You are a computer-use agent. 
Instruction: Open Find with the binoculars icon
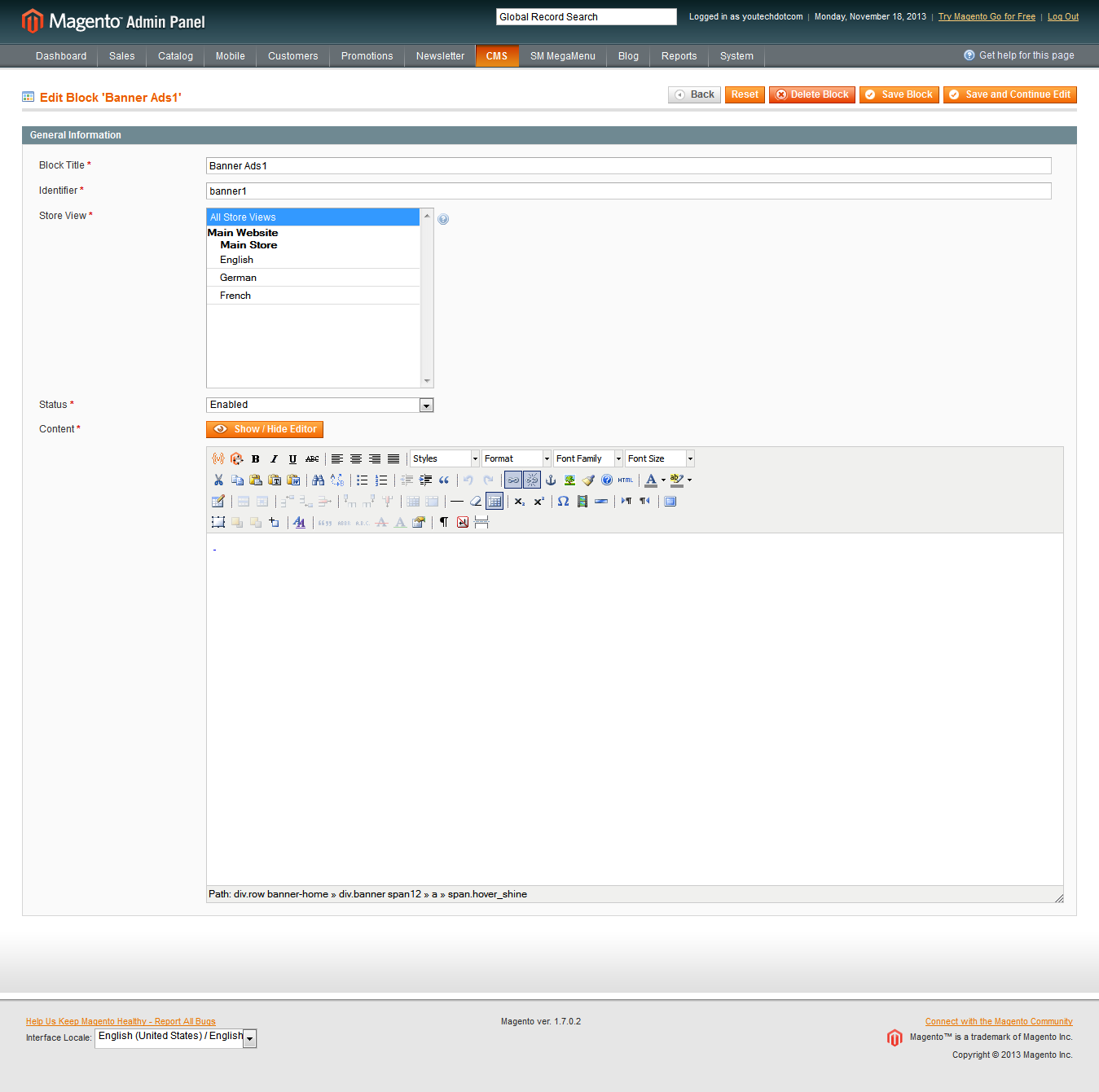pyautogui.click(x=318, y=480)
